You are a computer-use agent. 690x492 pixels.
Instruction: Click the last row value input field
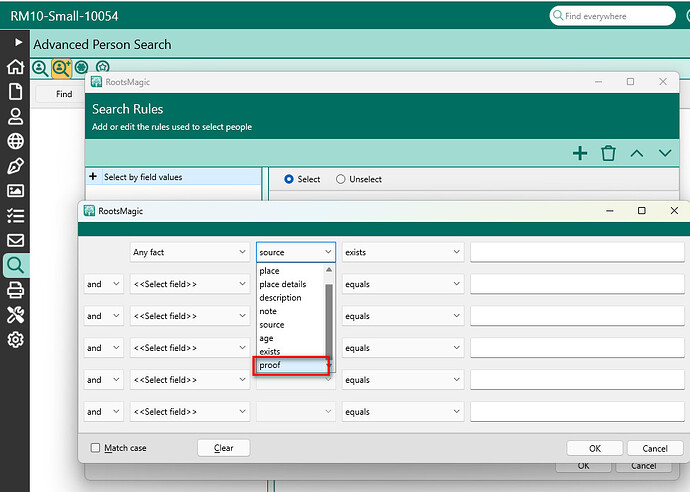(577, 411)
